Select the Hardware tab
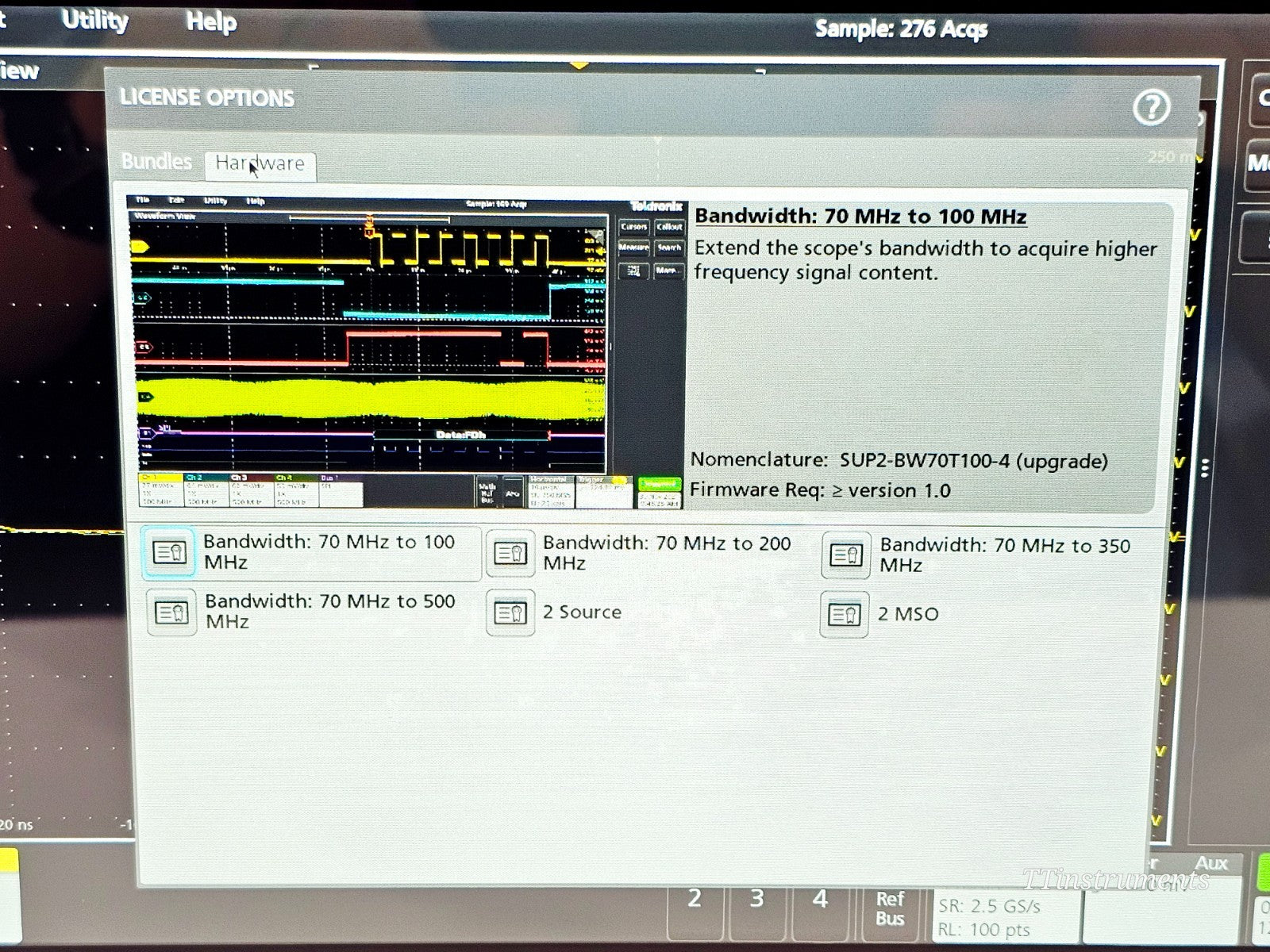 (x=260, y=164)
